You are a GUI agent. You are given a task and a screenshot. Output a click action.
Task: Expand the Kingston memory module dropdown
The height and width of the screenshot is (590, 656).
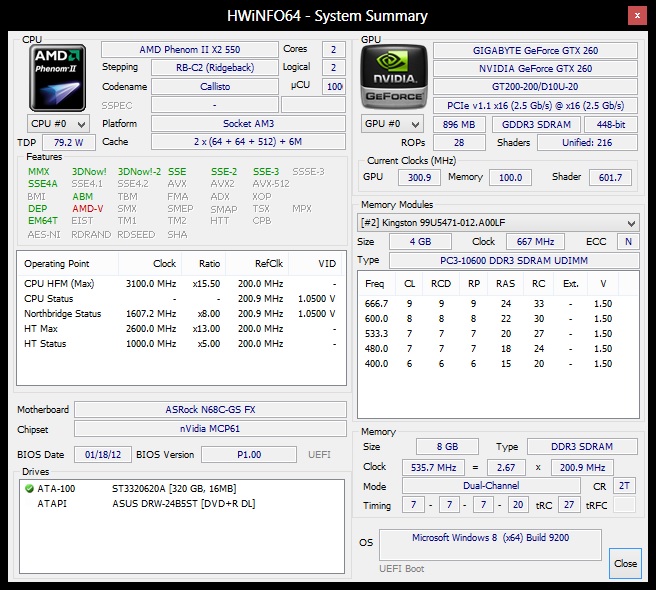pos(498,223)
